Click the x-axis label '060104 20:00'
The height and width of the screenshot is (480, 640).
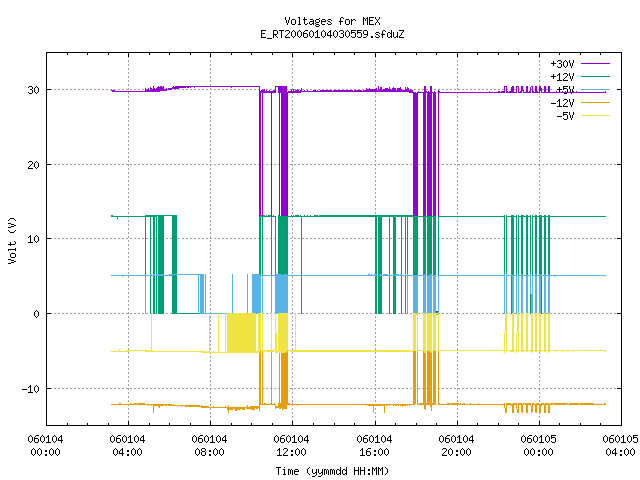456,446
